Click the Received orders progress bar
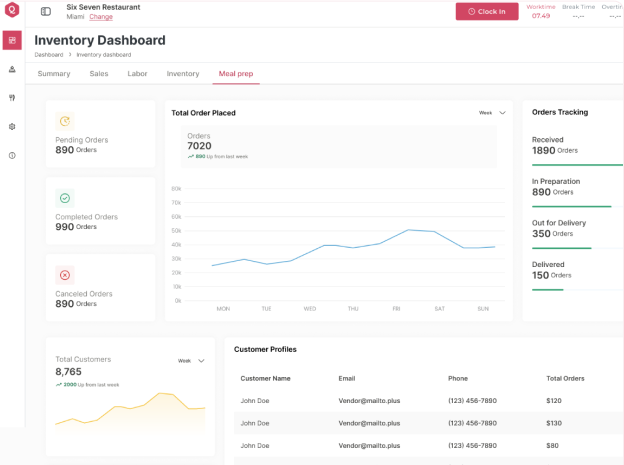 577,165
